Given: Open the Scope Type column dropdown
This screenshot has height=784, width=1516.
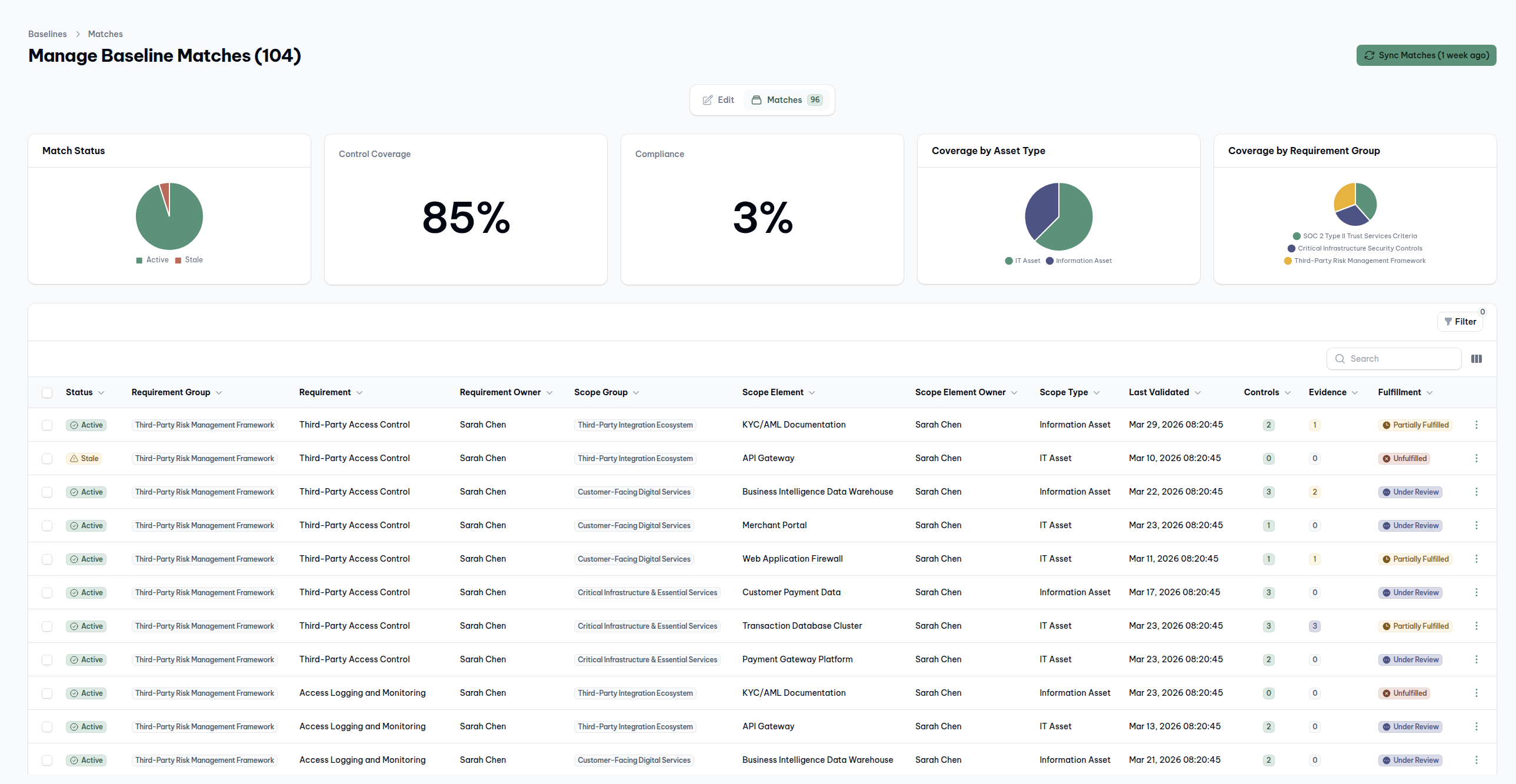Looking at the screenshot, I should coord(1097,393).
